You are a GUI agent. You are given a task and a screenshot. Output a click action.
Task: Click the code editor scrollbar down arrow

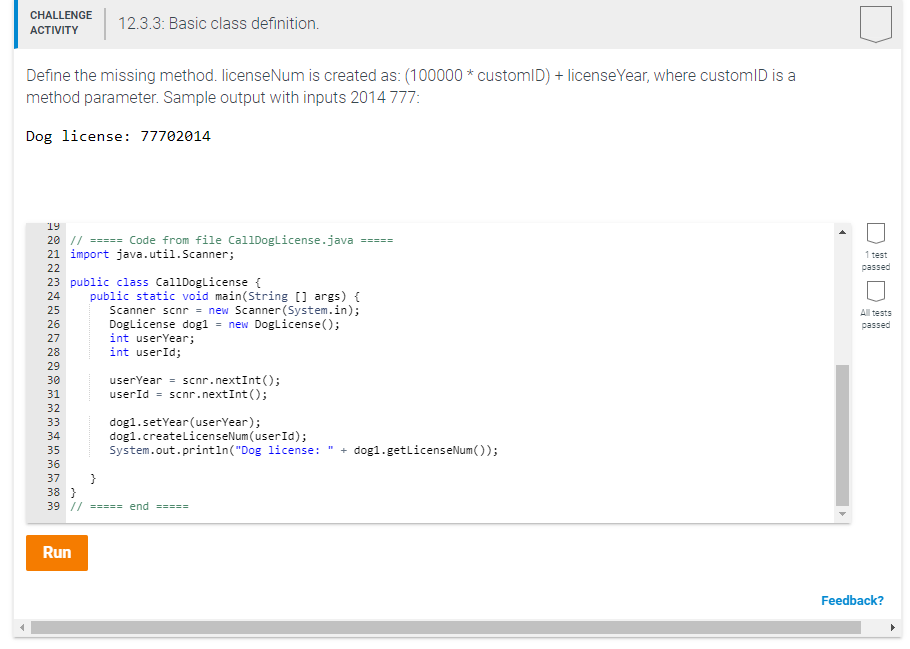(842, 512)
